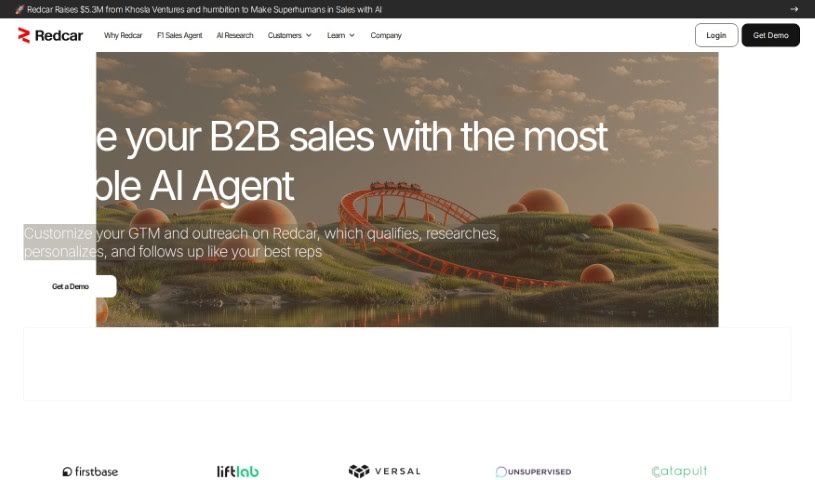Expand the Customers dropdown menu
Viewport: 815px width, 480px height.
[290, 35]
